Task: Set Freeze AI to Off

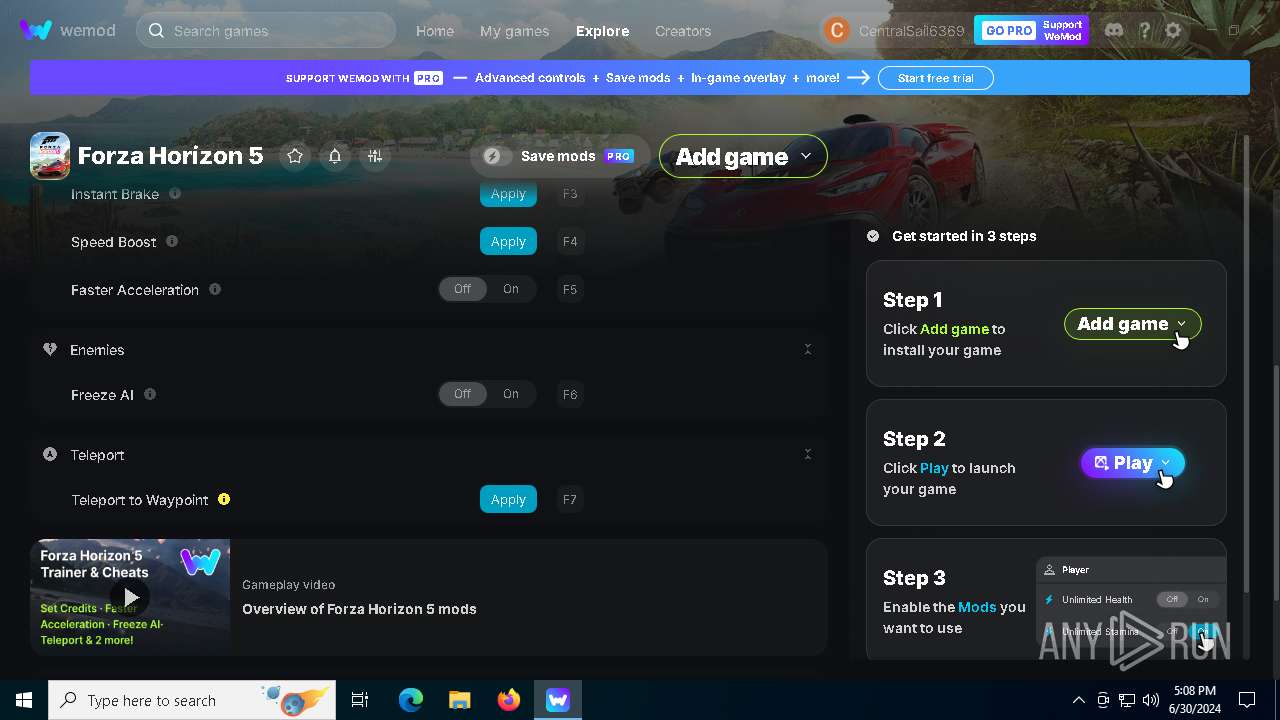Action: [x=462, y=394]
